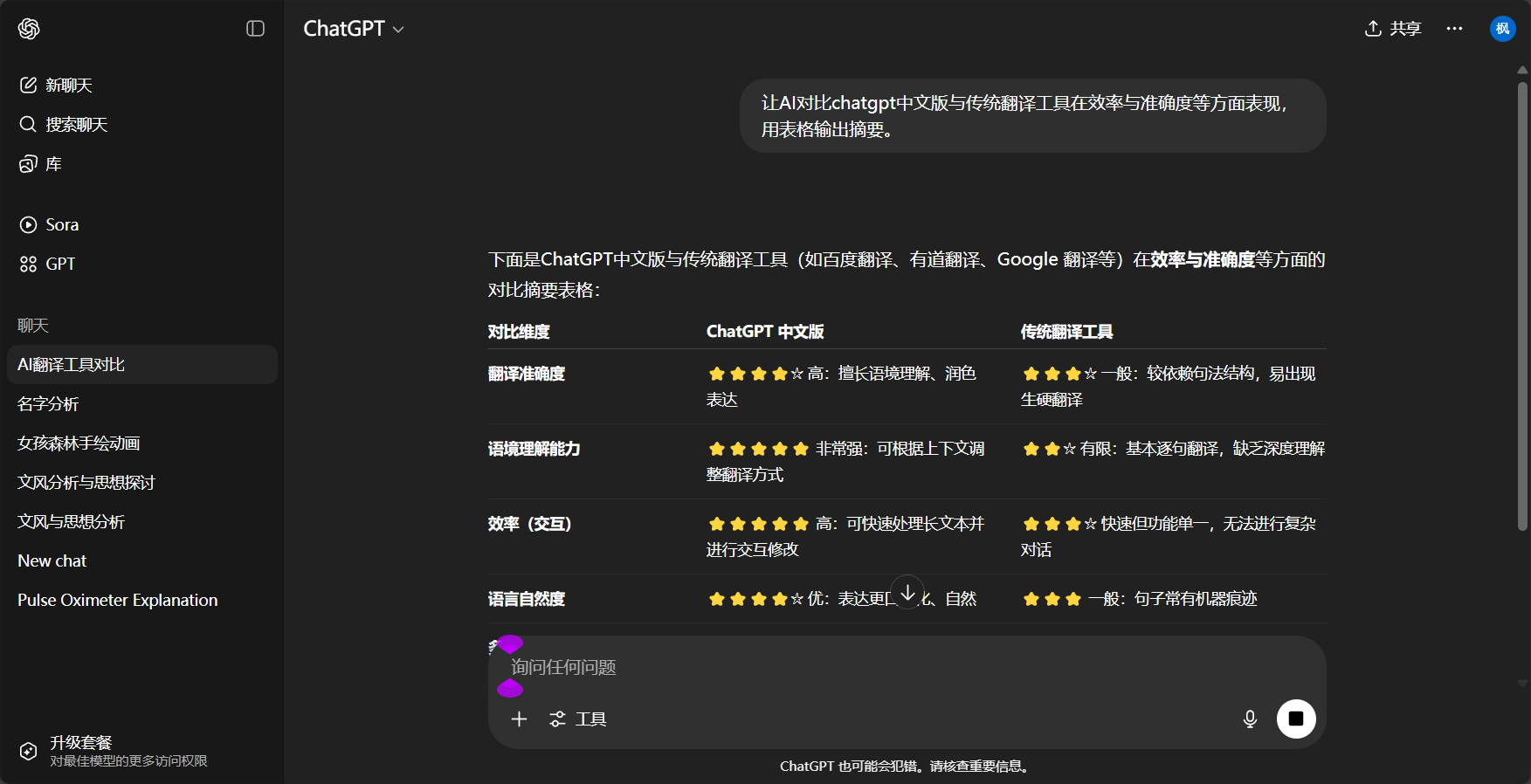Viewport: 1531px width, 784px height.
Task: Open Sora from the sidebar
Action: (142, 224)
